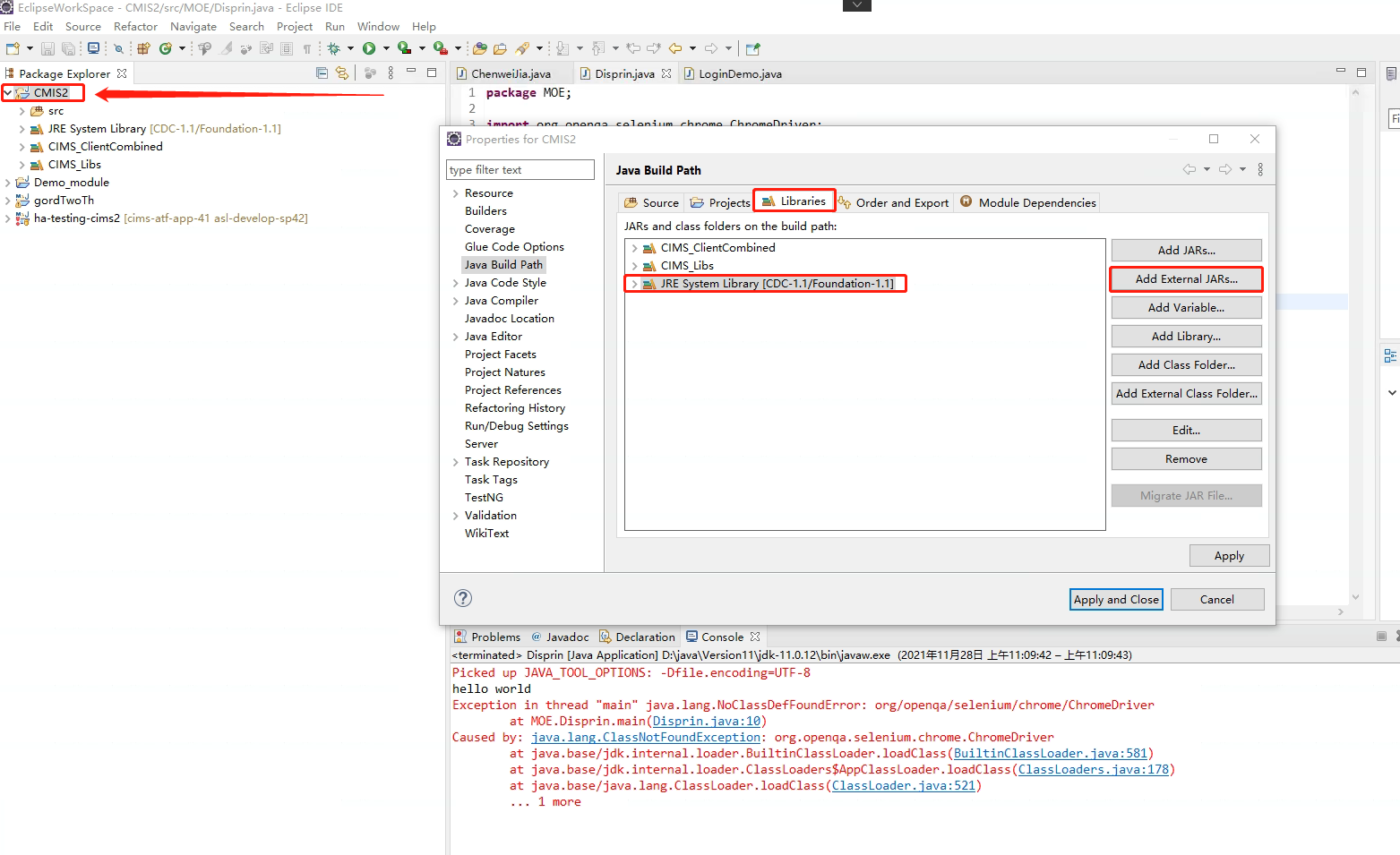Switch to the Source tab

[651, 202]
